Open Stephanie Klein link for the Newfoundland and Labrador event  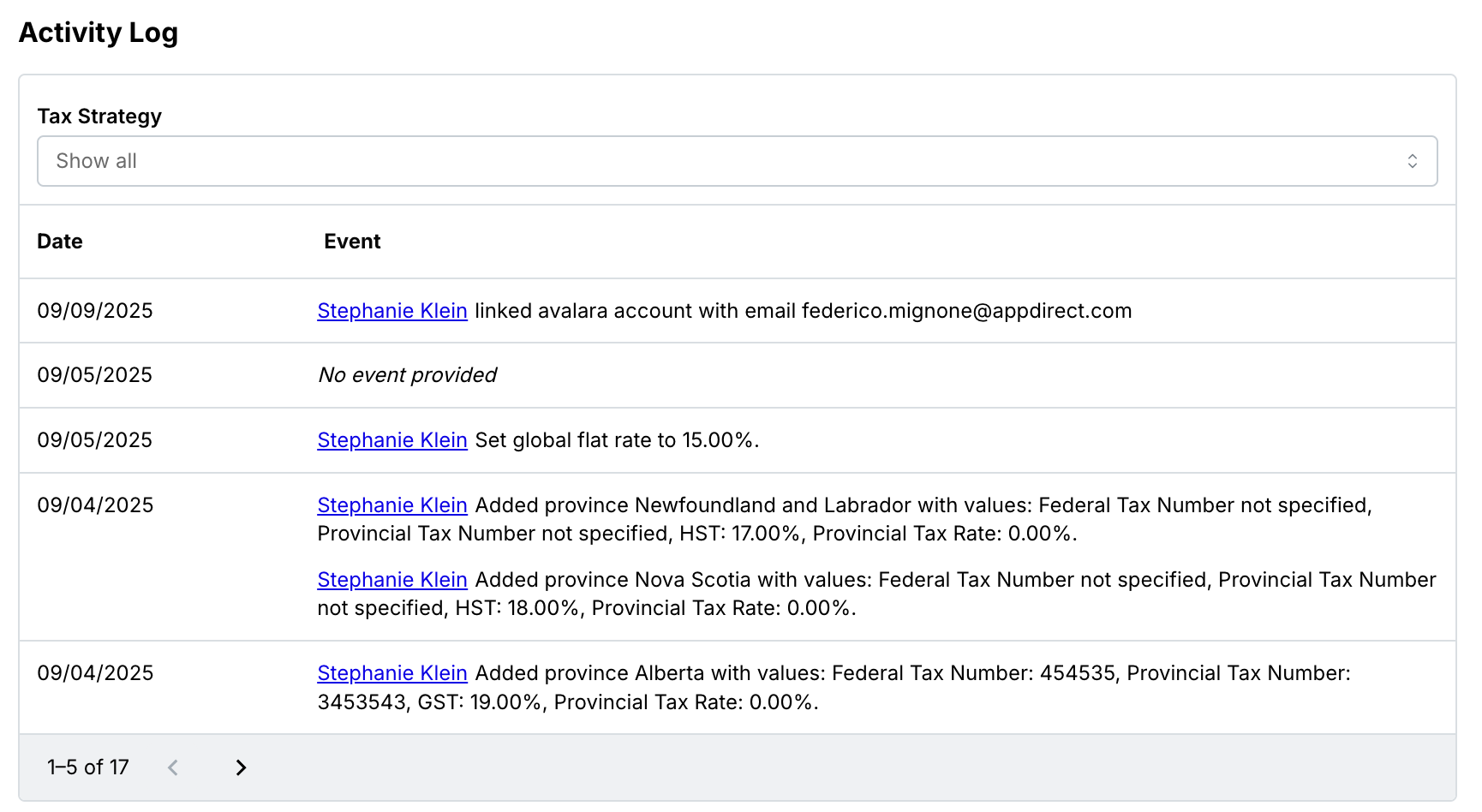click(x=391, y=505)
